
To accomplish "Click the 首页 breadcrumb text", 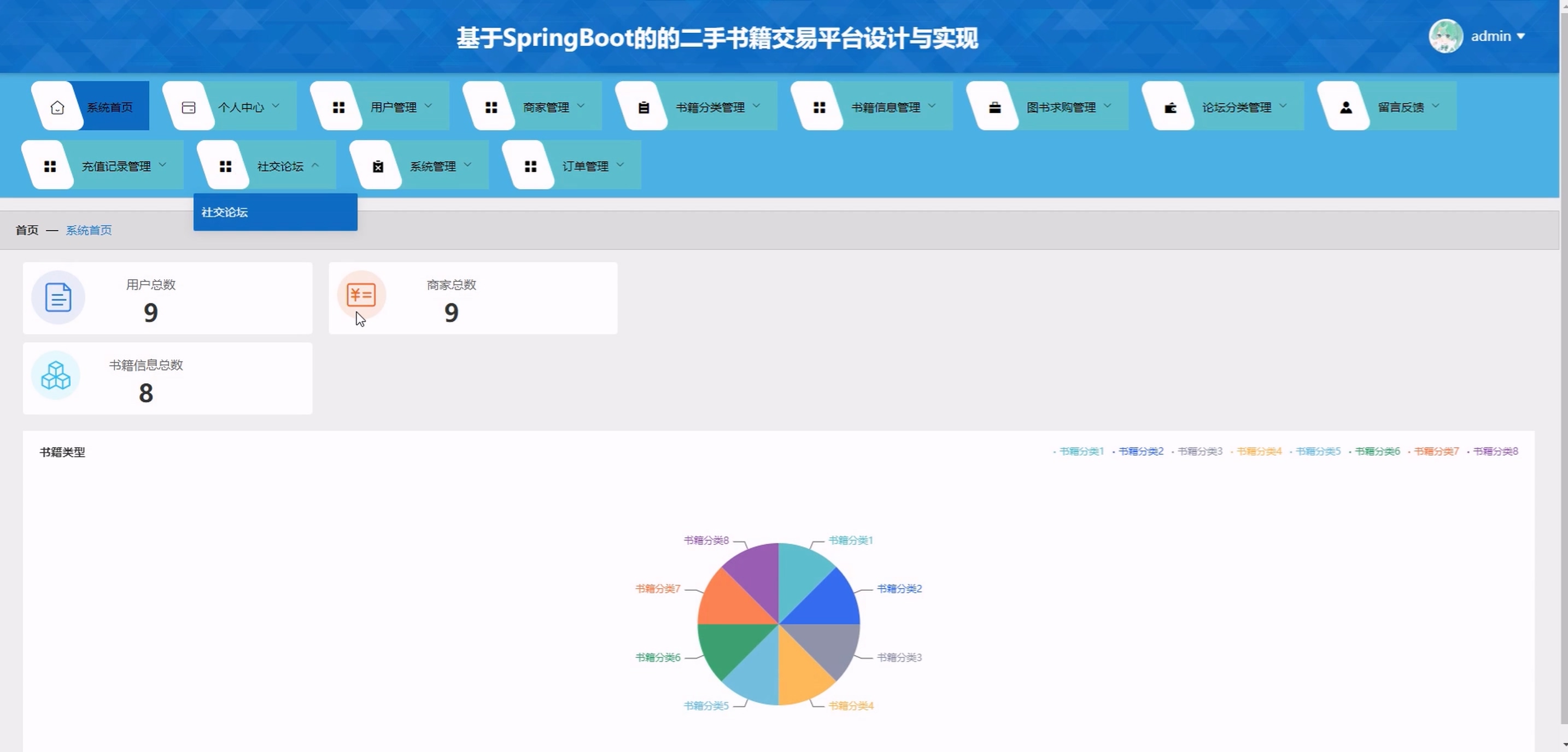I will coord(27,230).
